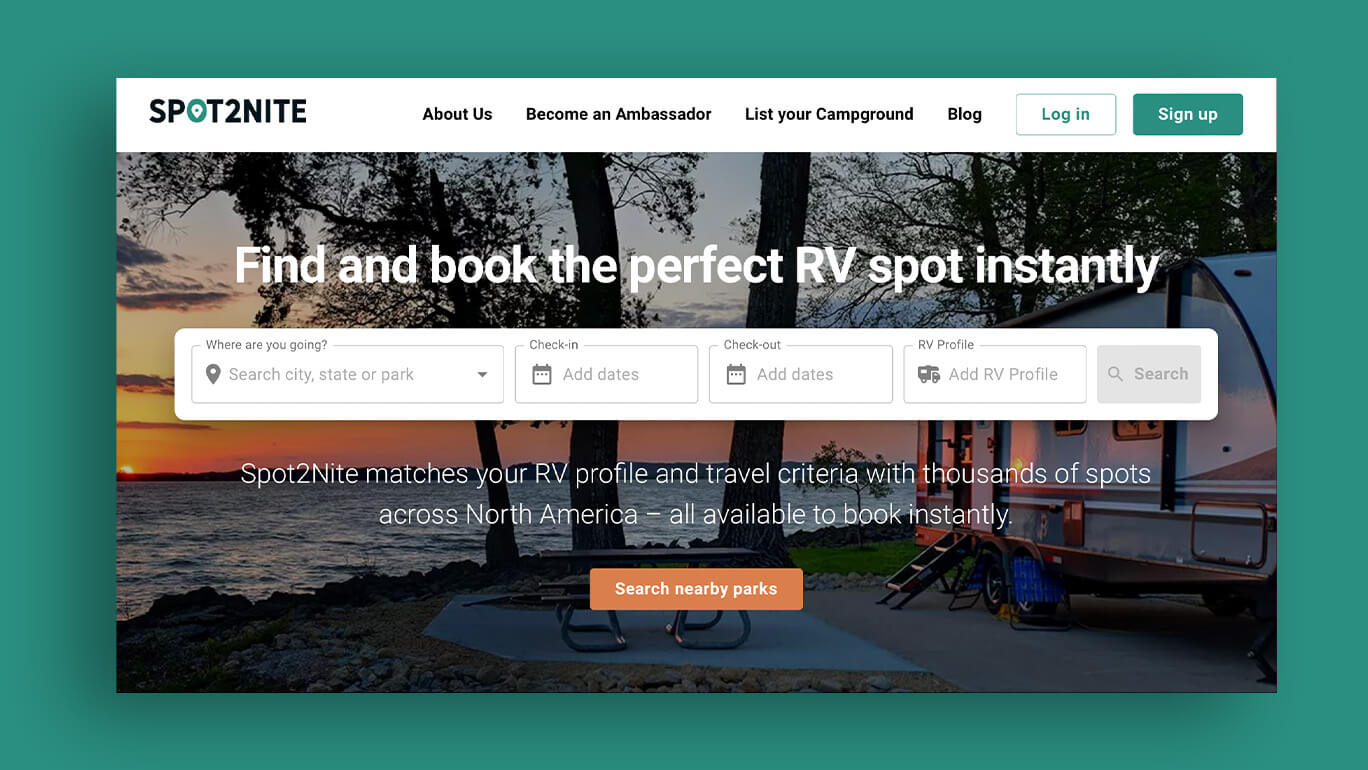
Task: Click the magnifying glass search icon
Action: [1116, 374]
